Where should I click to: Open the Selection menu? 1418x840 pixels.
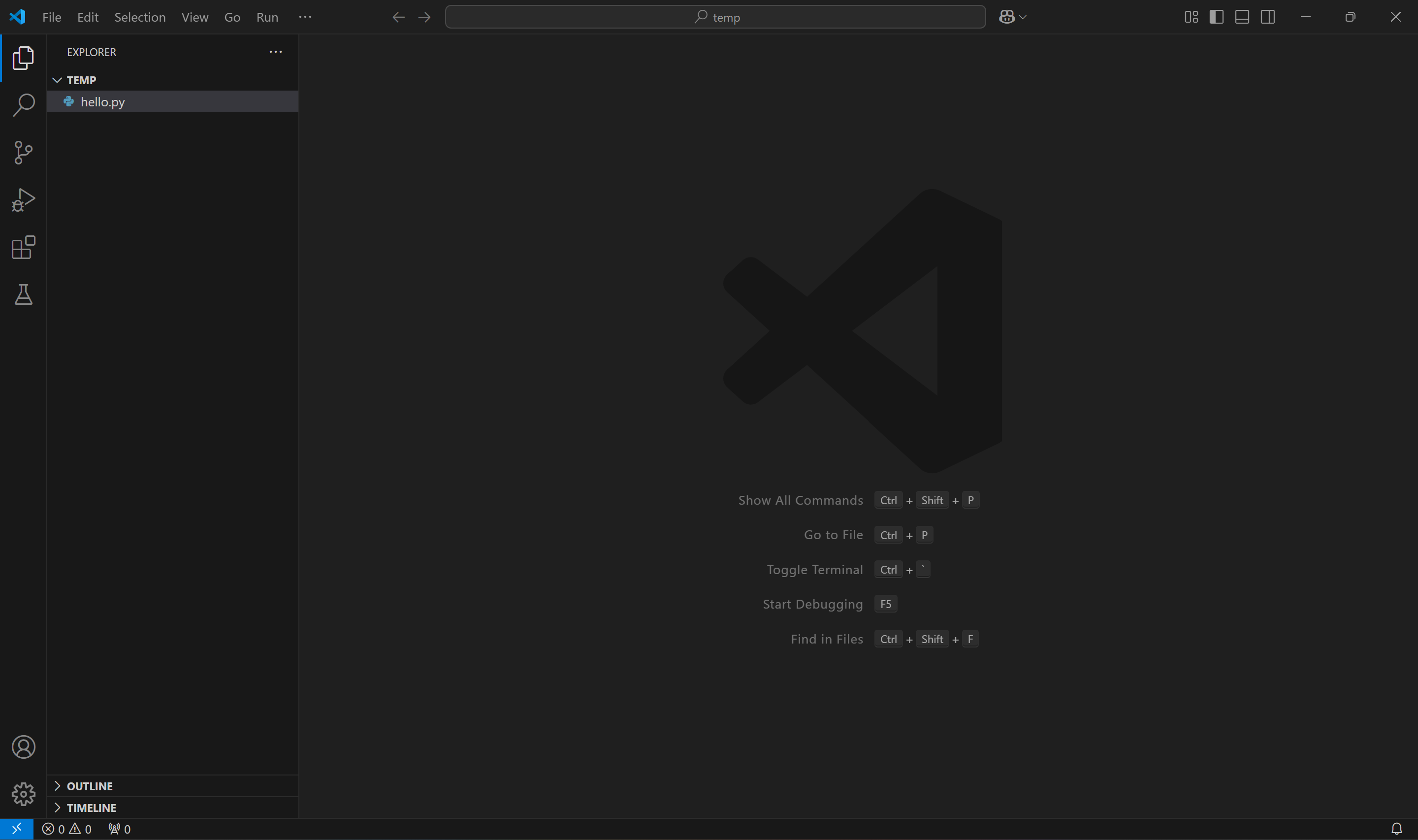[x=140, y=17]
